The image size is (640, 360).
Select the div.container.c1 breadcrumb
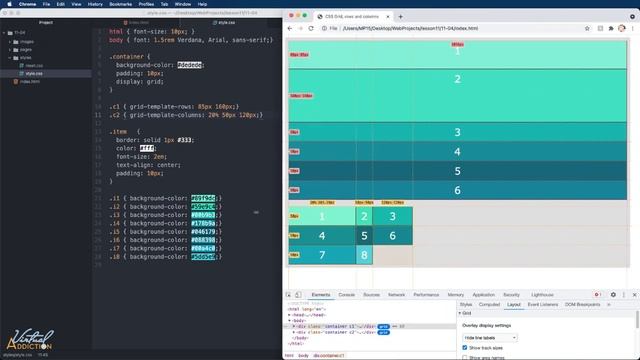329,356
